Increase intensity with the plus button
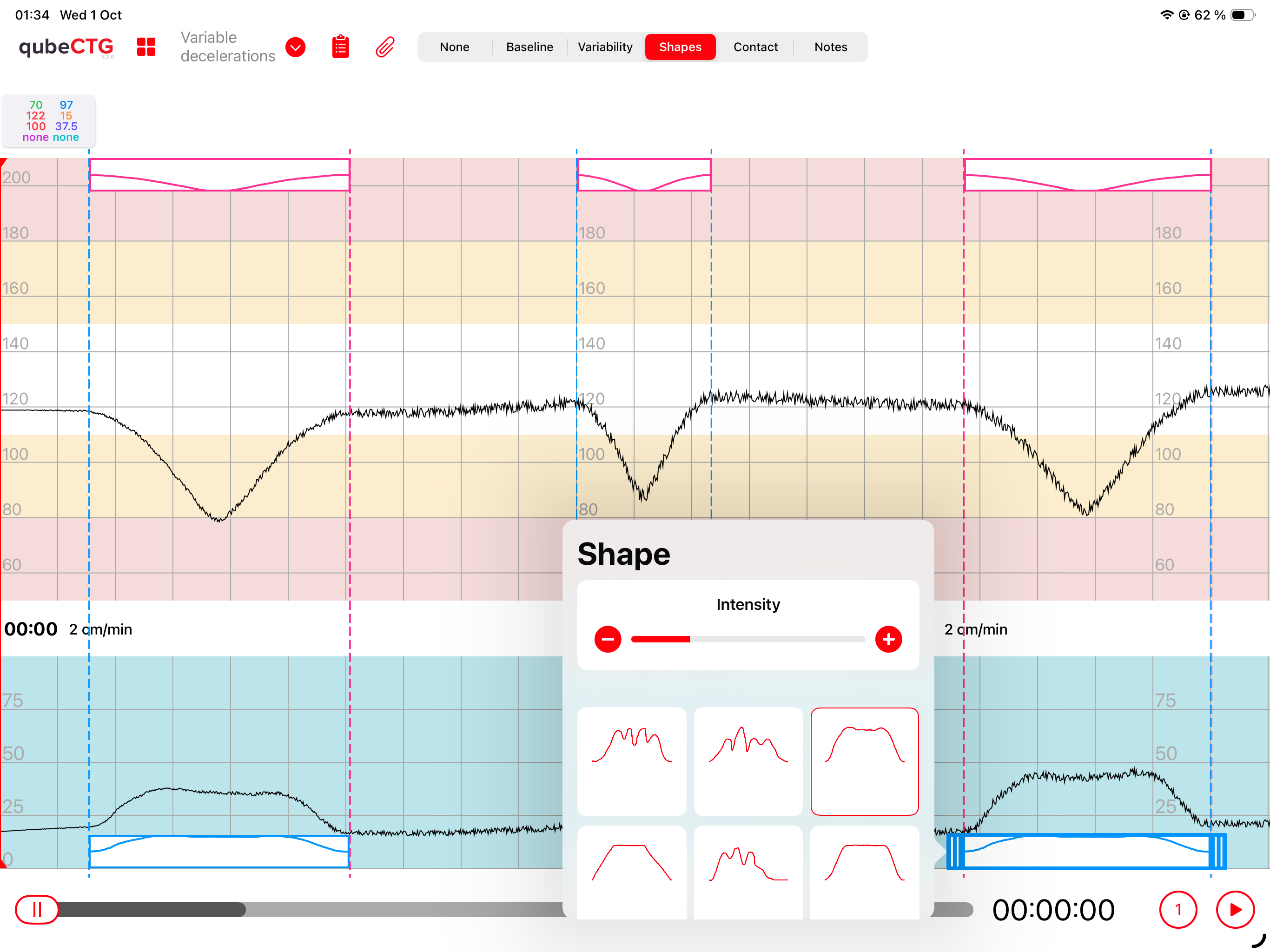The height and width of the screenshot is (952, 1270). click(888, 639)
